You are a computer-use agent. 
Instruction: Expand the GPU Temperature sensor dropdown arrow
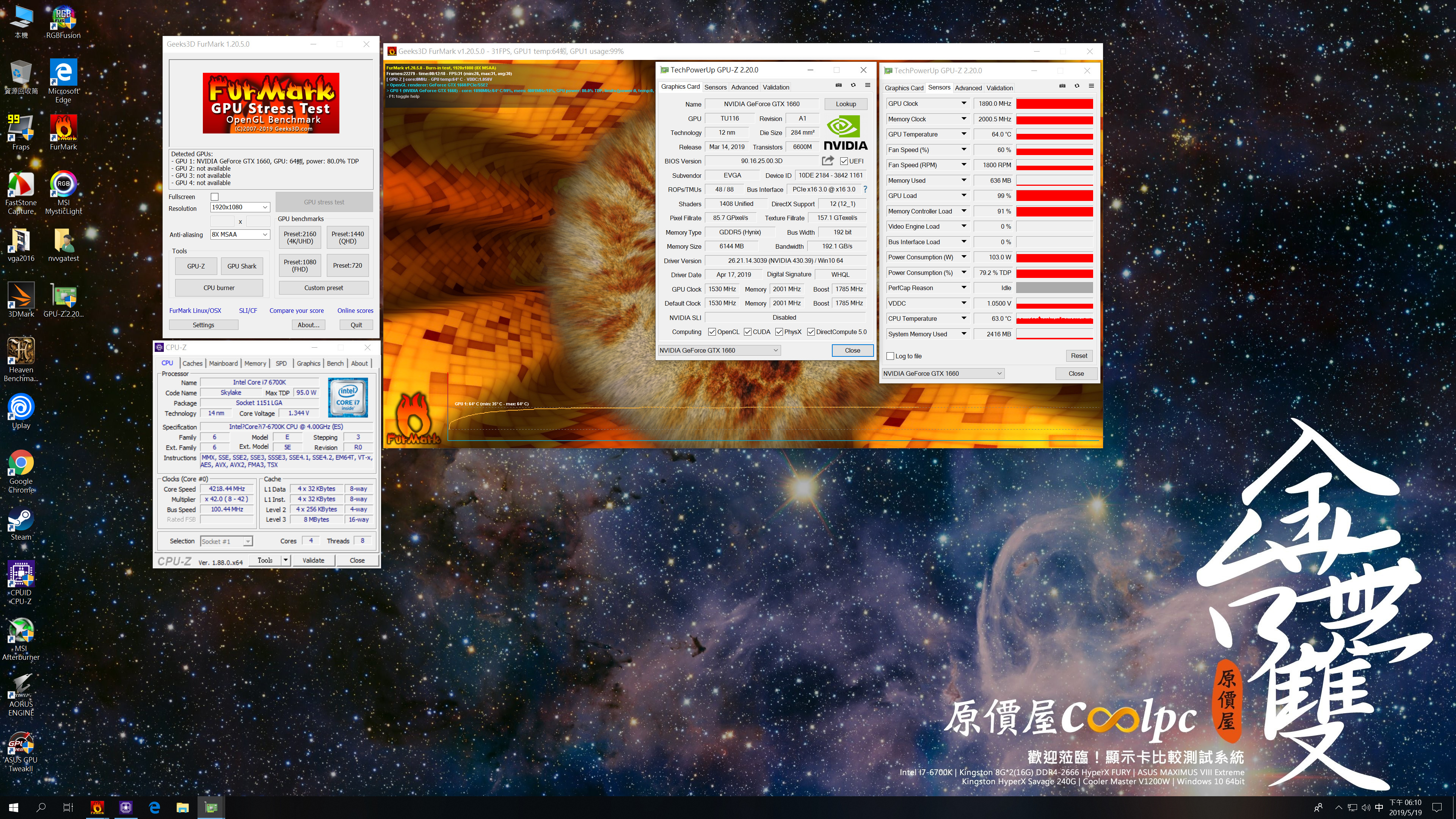[x=964, y=134]
